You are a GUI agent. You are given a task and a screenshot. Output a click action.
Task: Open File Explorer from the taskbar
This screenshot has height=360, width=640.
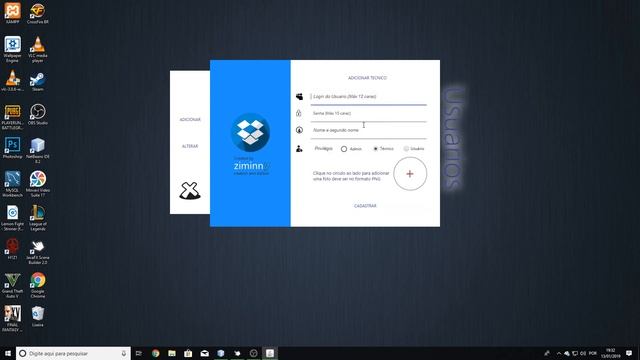click(172, 353)
